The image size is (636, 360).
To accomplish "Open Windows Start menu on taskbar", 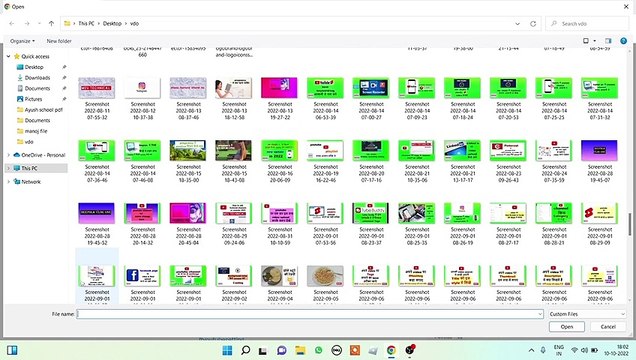I will (228, 350).
